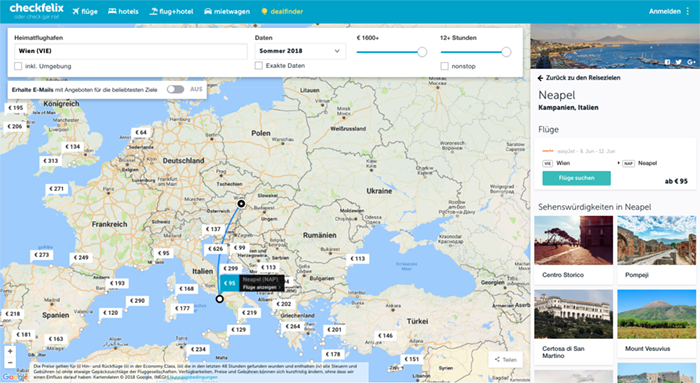The width and height of the screenshot is (700, 383).
Task: Click the Flüge suchen button
Action: point(576,178)
